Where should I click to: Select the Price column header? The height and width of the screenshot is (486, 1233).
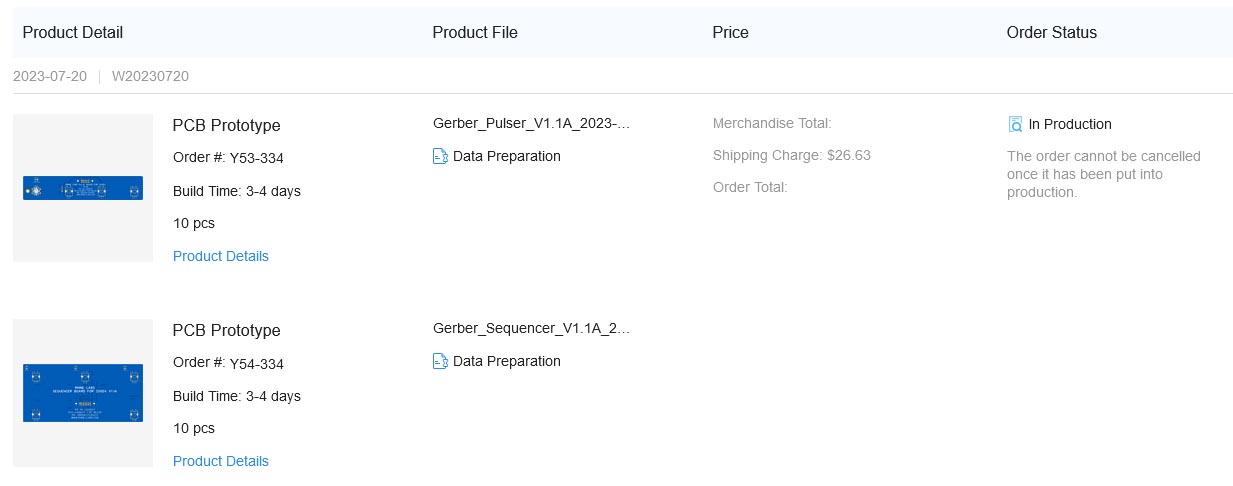click(730, 32)
